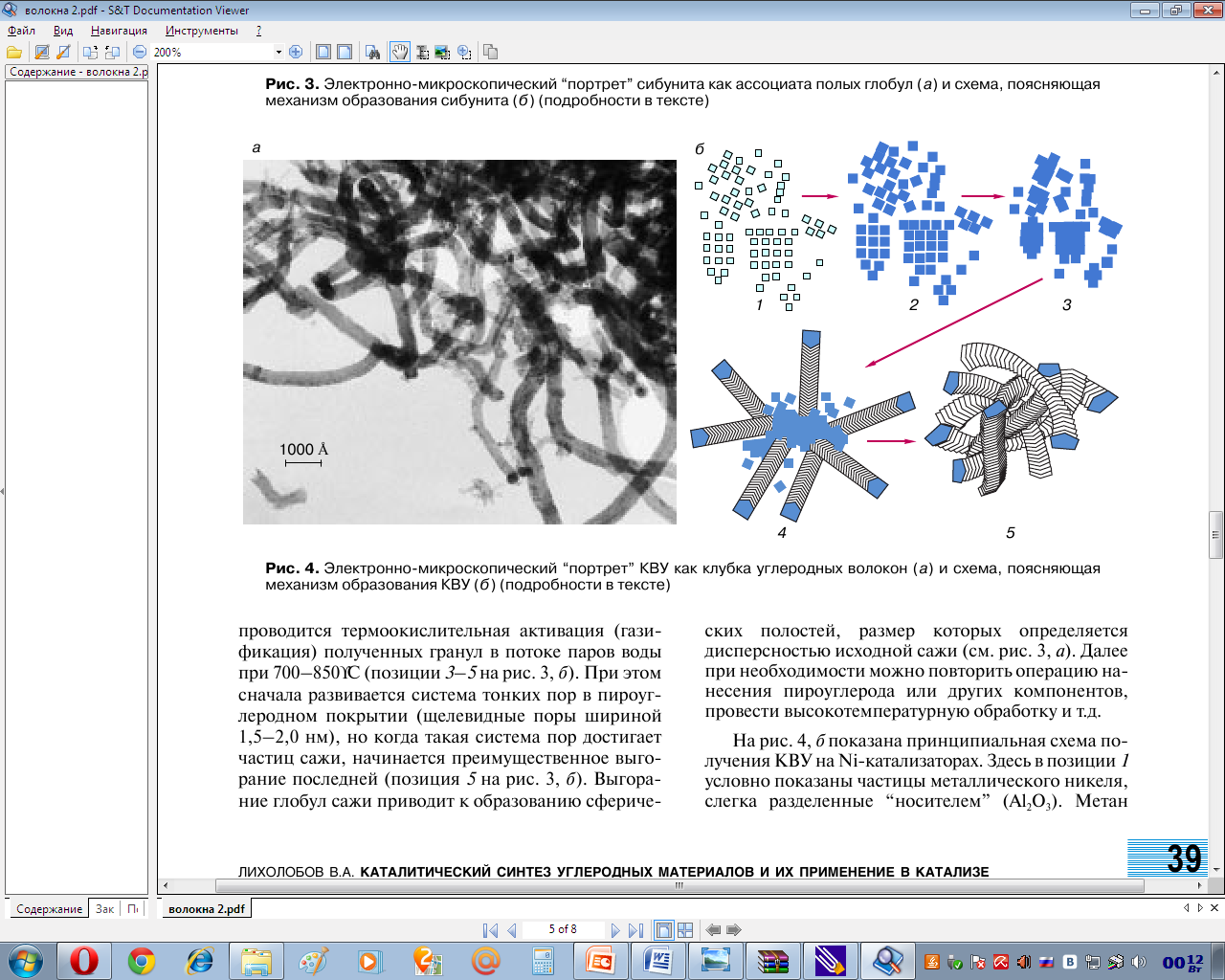Click the fit width icon
The width and height of the screenshot is (1225, 980).
click(x=345, y=52)
